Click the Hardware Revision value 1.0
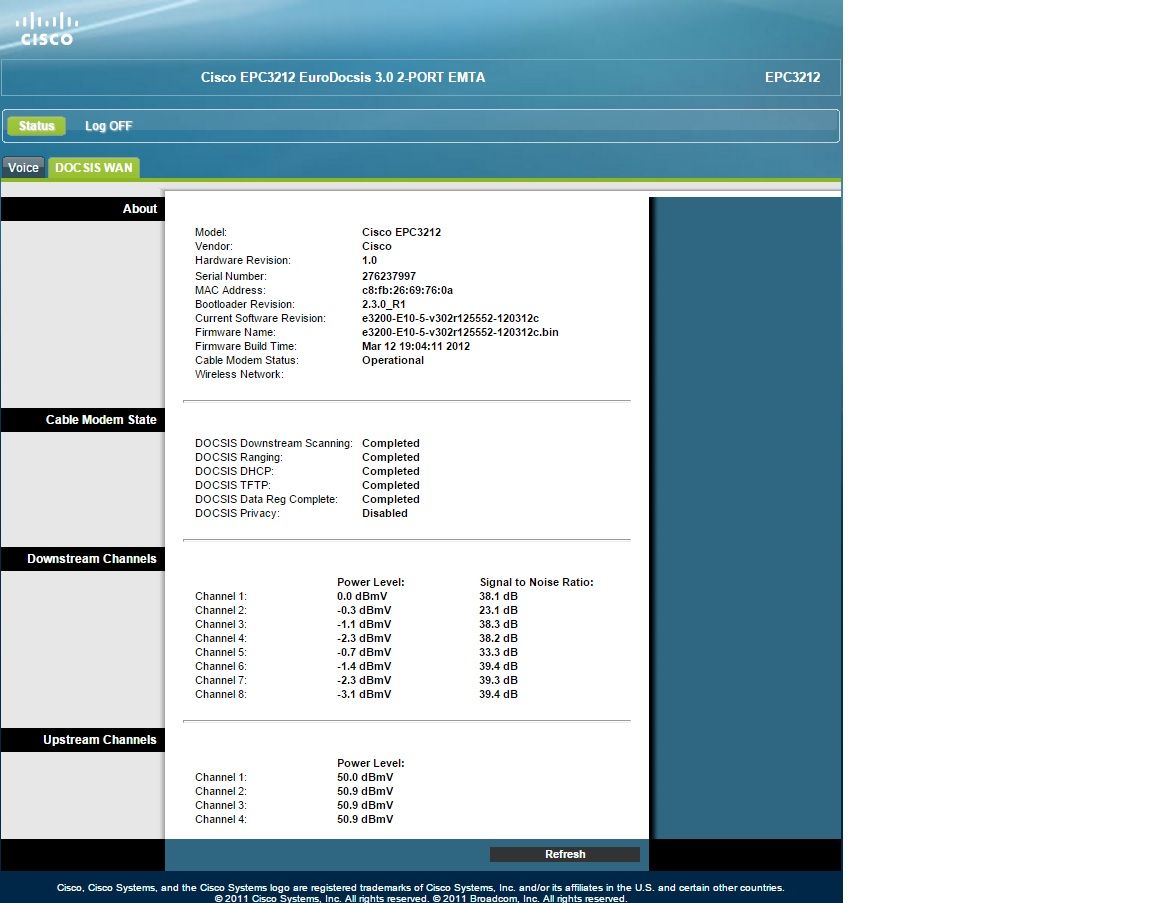The width and height of the screenshot is (1152, 903). pyautogui.click(x=369, y=260)
